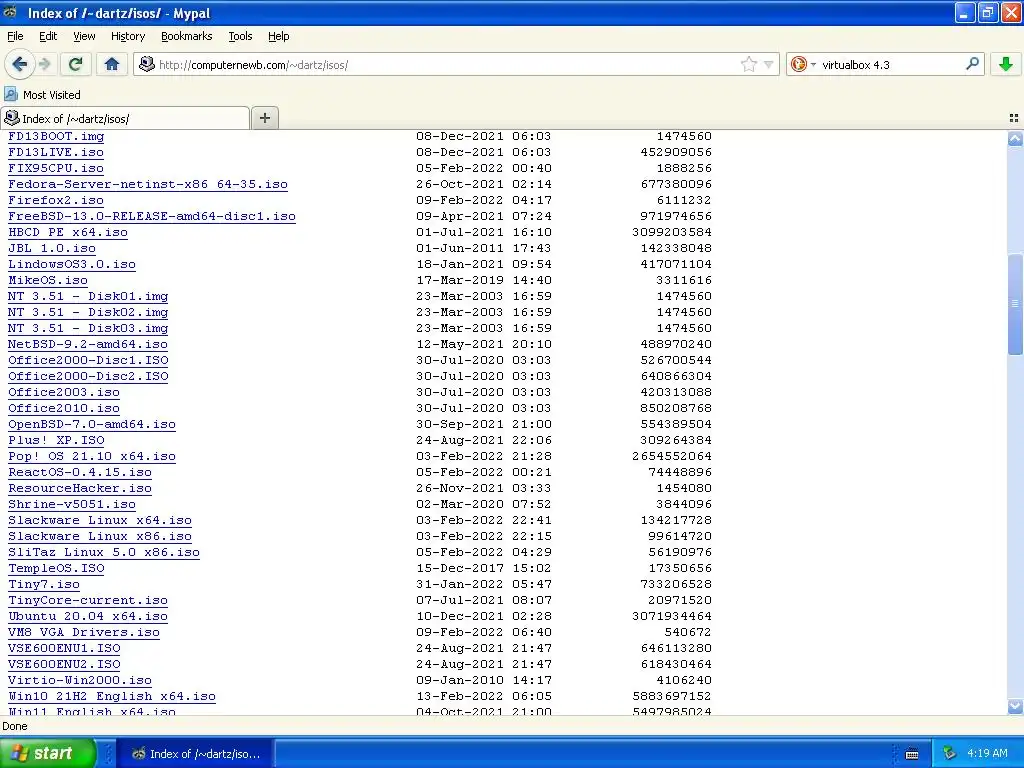Open Downloads with the green arrow icon

point(1006,64)
